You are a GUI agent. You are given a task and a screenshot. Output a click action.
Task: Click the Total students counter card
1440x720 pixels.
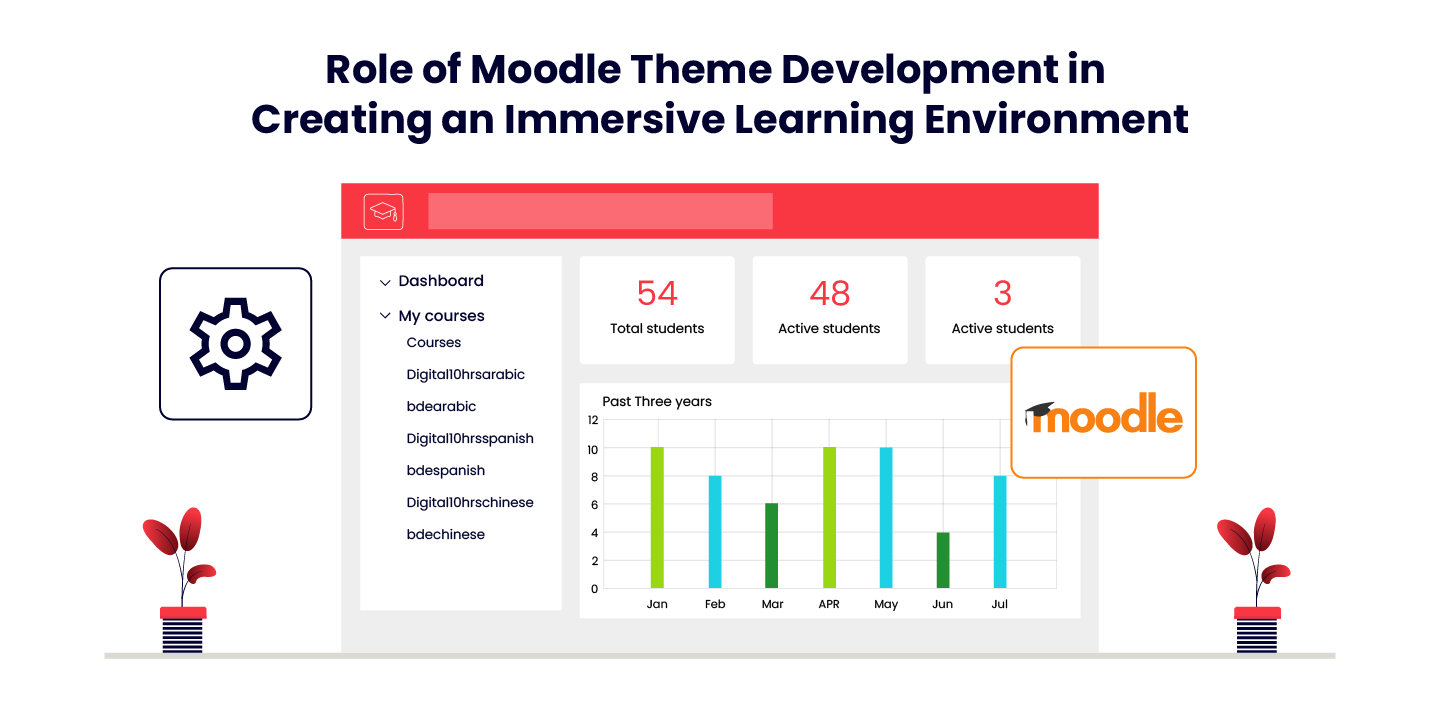click(657, 308)
